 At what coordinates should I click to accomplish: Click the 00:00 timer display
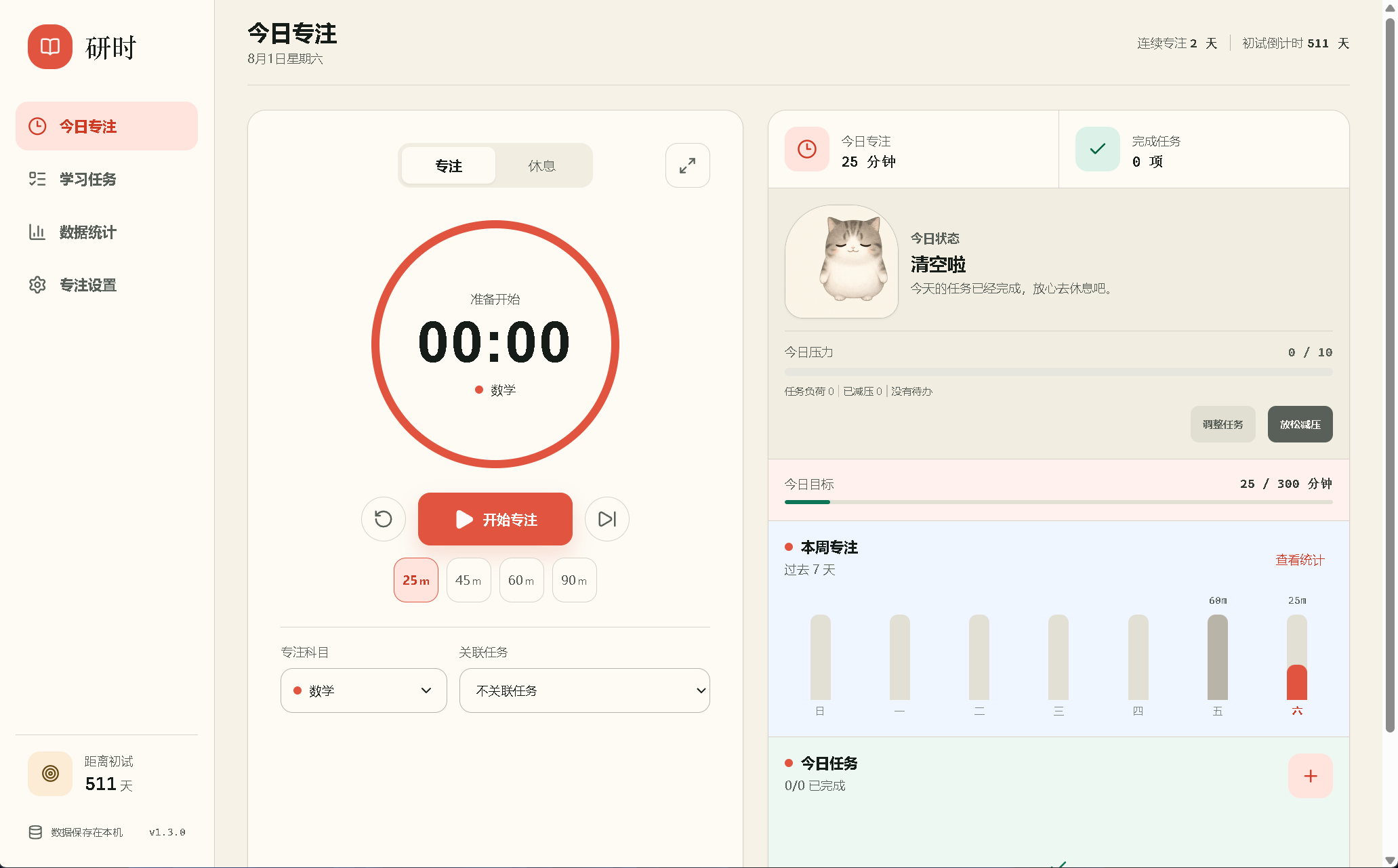tap(495, 342)
